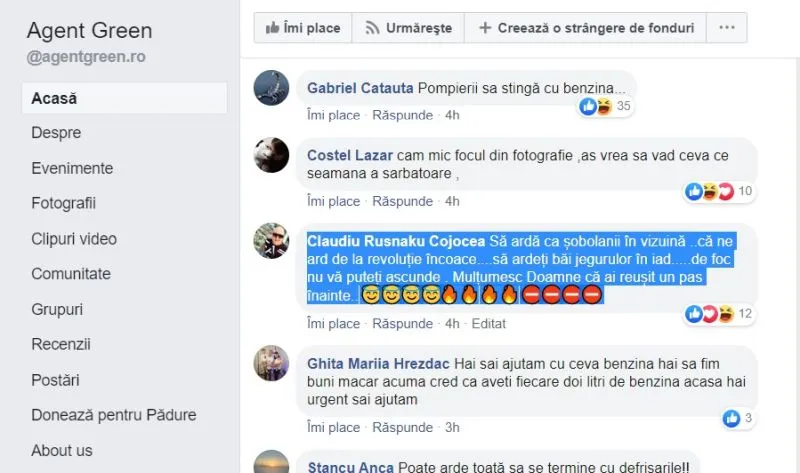Open the three-dots more options menu
The width and height of the screenshot is (800, 473).
(727, 28)
